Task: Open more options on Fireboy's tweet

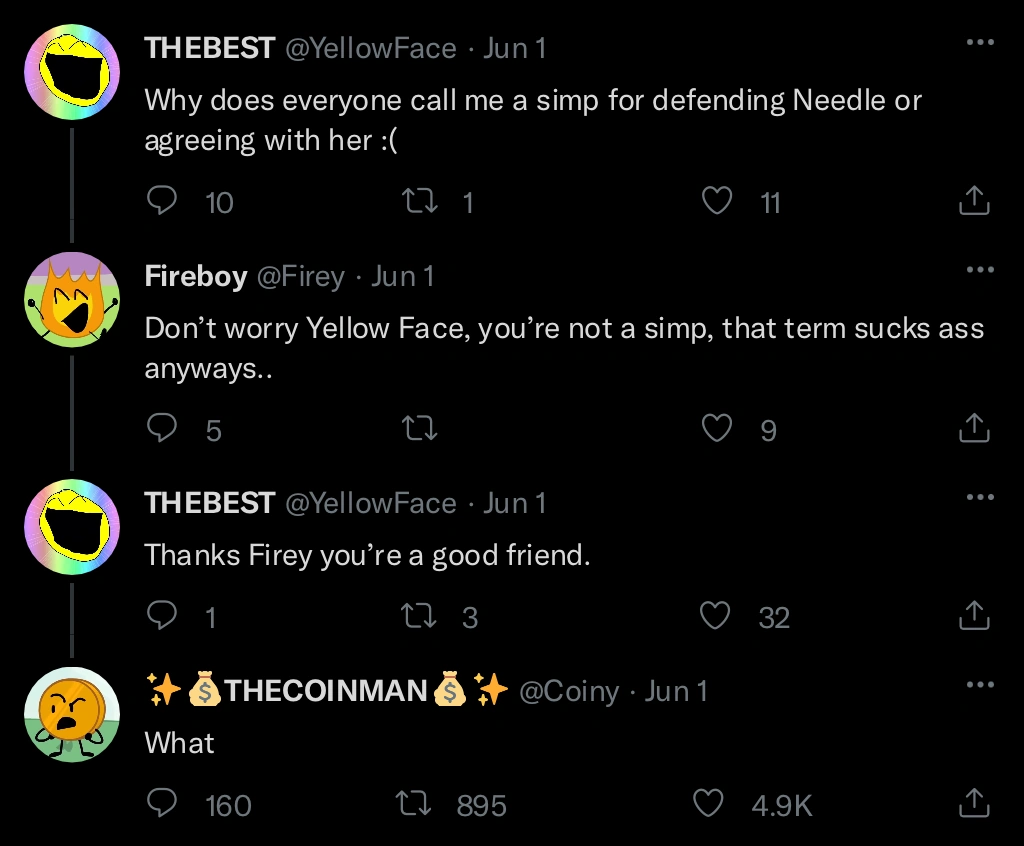Action: [980, 269]
